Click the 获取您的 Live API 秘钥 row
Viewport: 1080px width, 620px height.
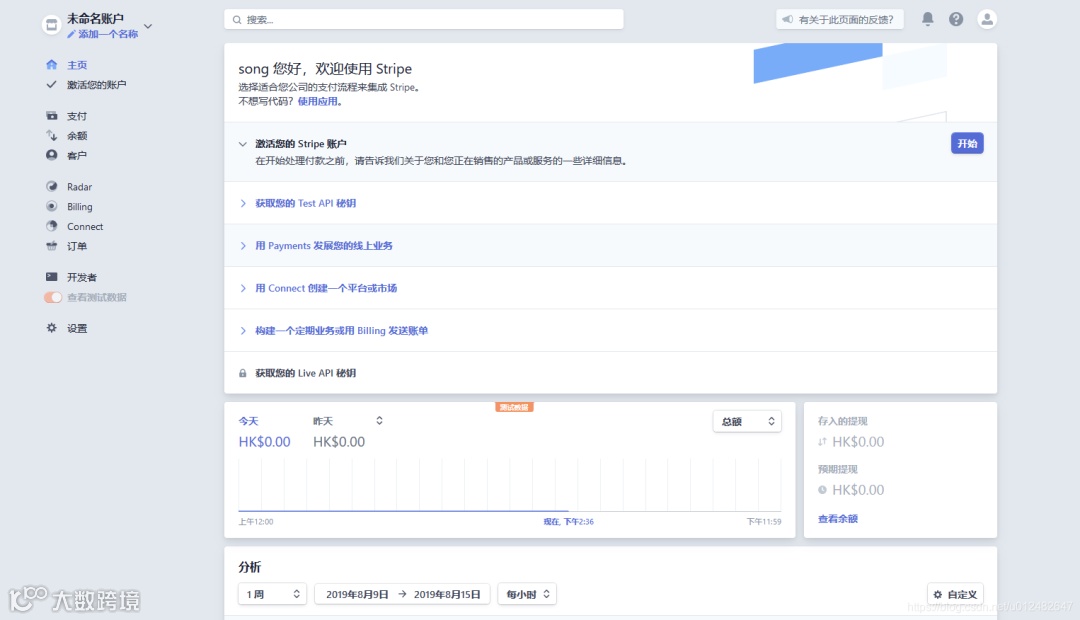[610, 373]
